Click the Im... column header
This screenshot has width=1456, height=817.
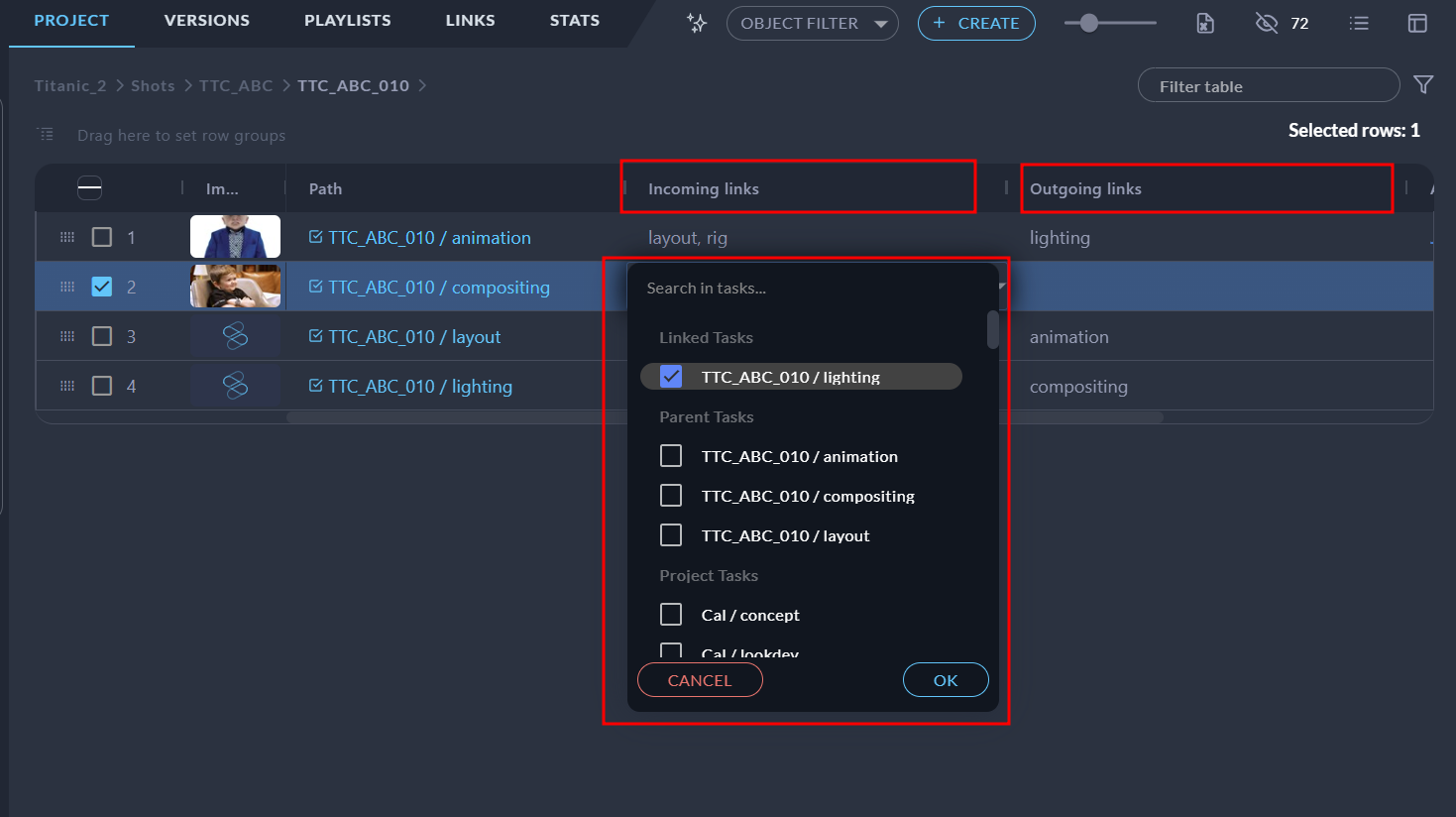pyautogui.click(x=234, y=188)
